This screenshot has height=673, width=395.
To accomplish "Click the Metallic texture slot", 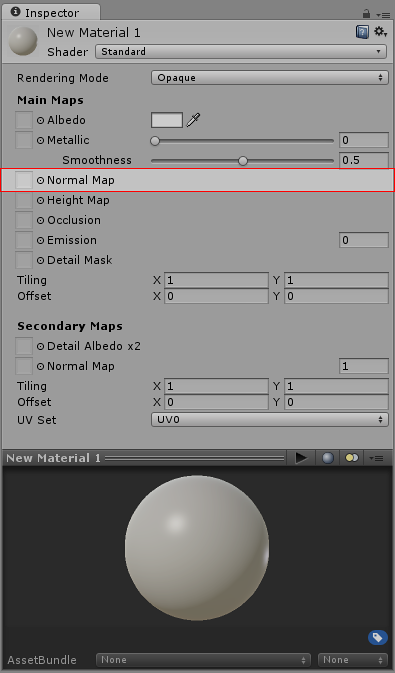I will [24, 140].
